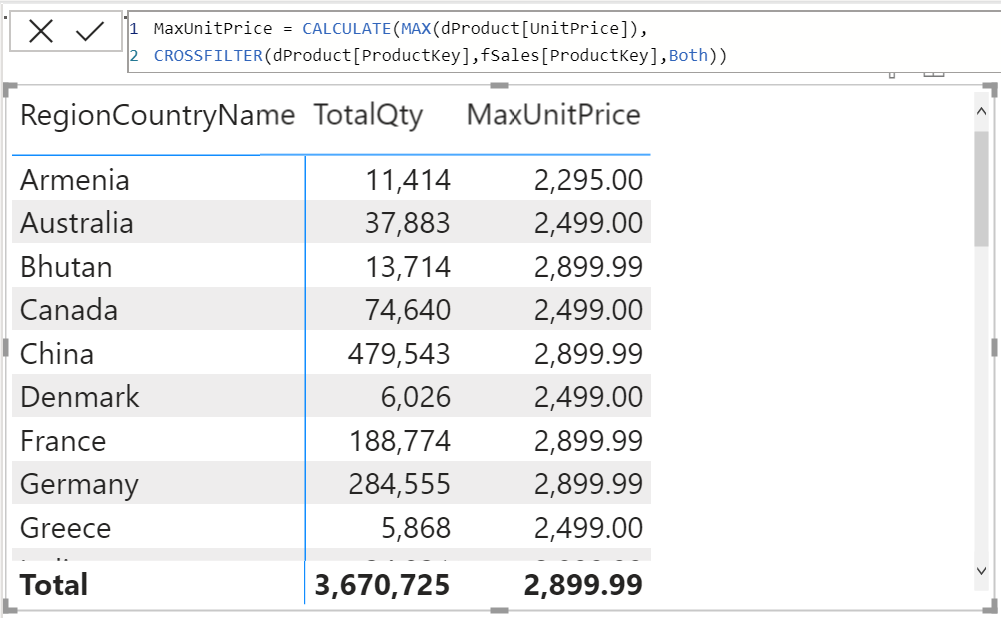The height and width of the screenshot is (618, 1001).
Task: Click Greece's TotalQty value 5,868
Action: tap(416, 528)
